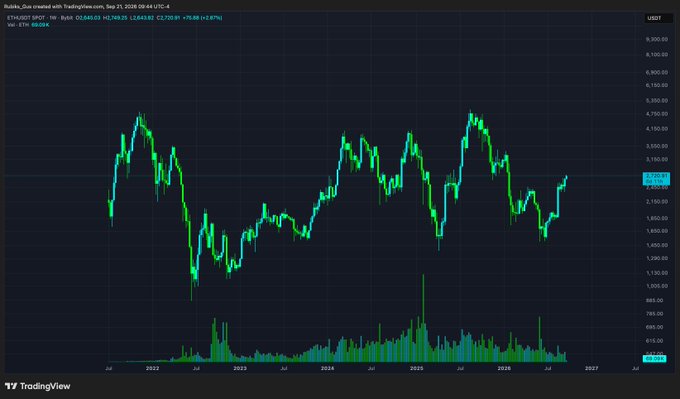
Task: Click the 6,900.00 price scale label
Action: (x=657, y=72)
